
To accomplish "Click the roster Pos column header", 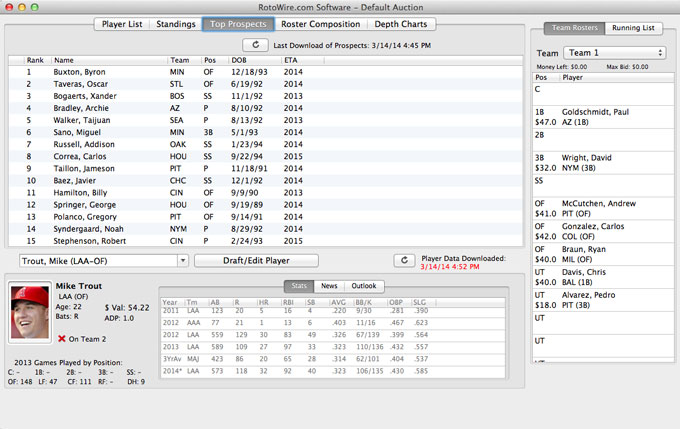I will tap(546, 78).
